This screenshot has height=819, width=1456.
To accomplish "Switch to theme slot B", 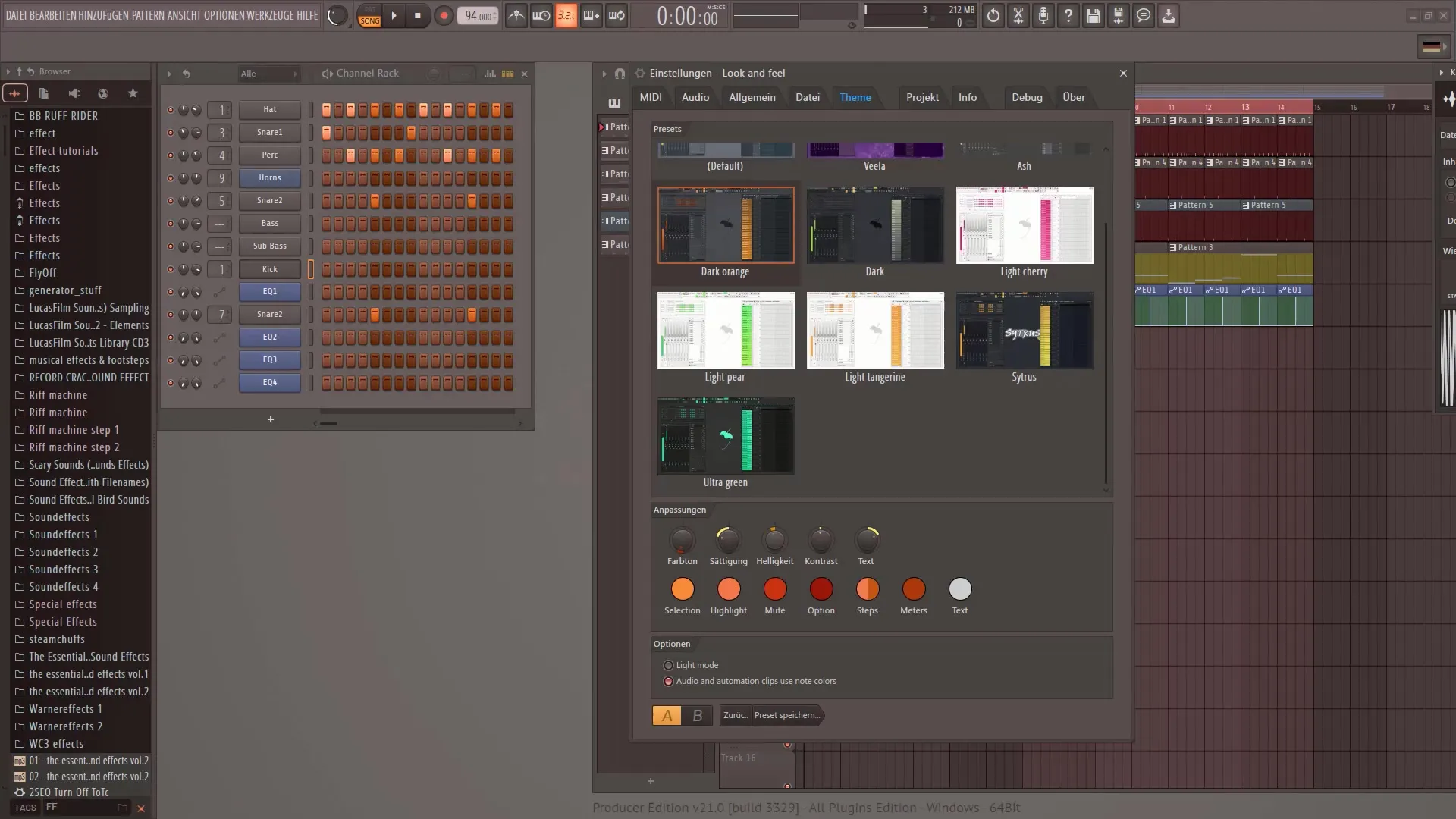I will click(698, 715).
